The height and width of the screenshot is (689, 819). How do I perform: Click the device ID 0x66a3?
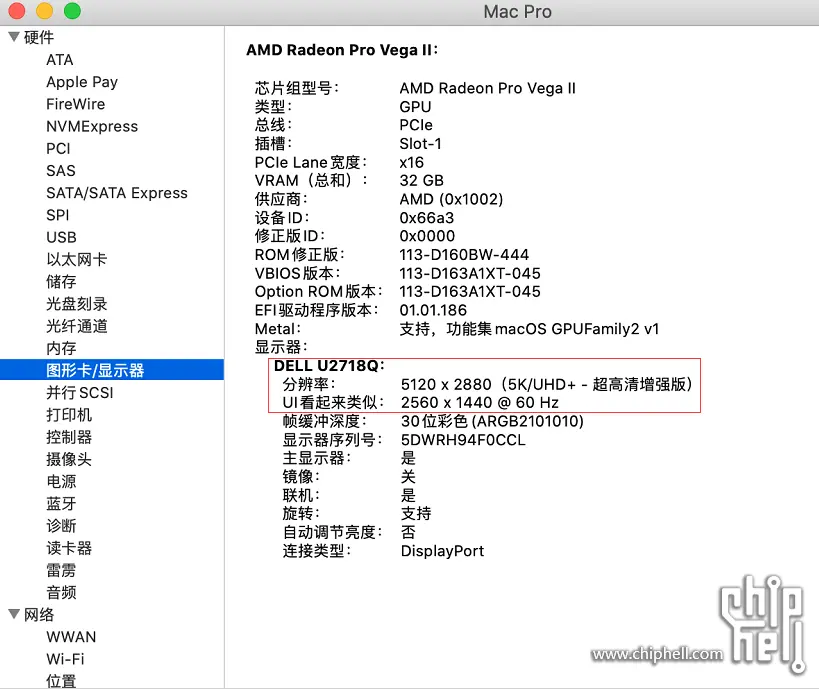[x=427, y=218]
